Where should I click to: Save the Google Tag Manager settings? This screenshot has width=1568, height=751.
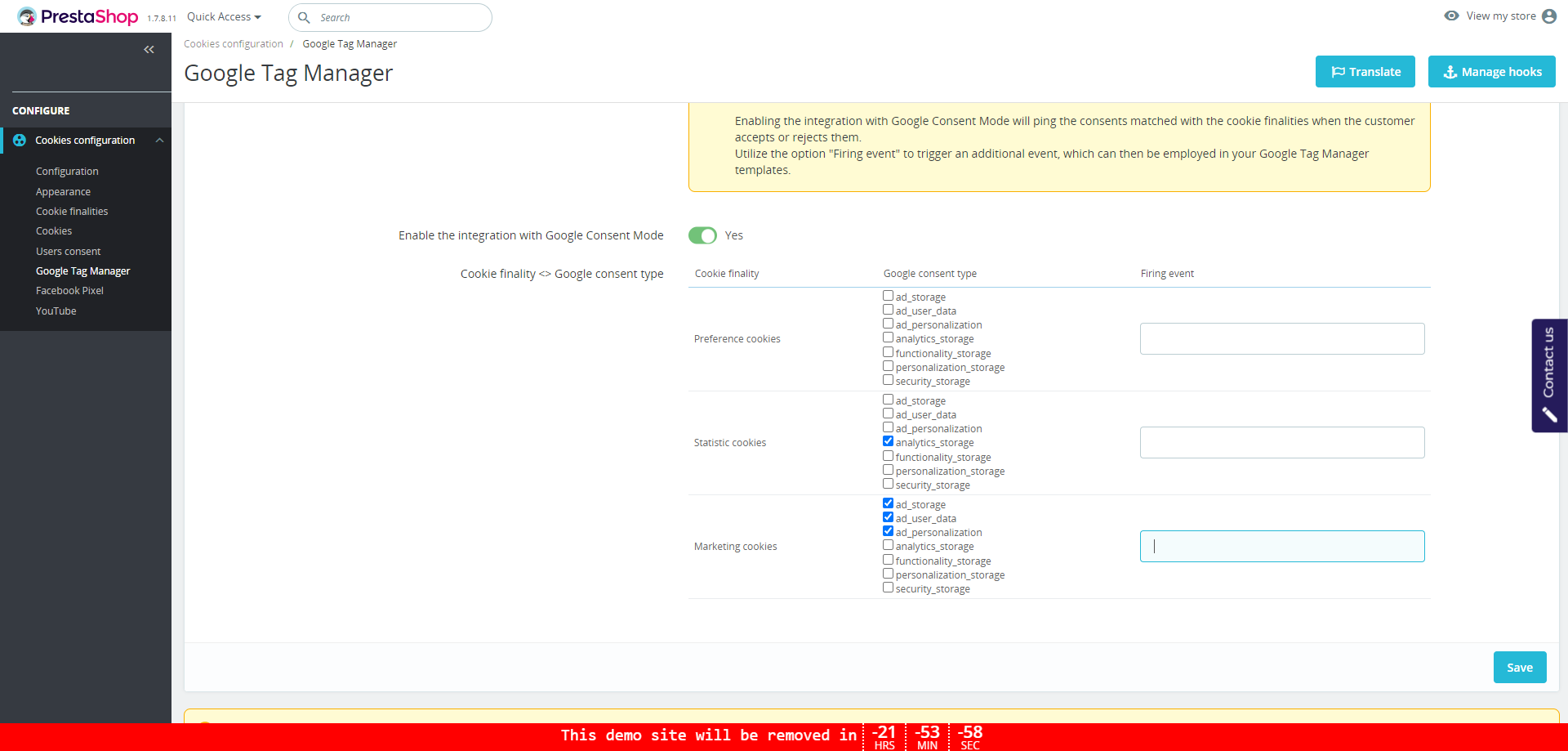1520,667
